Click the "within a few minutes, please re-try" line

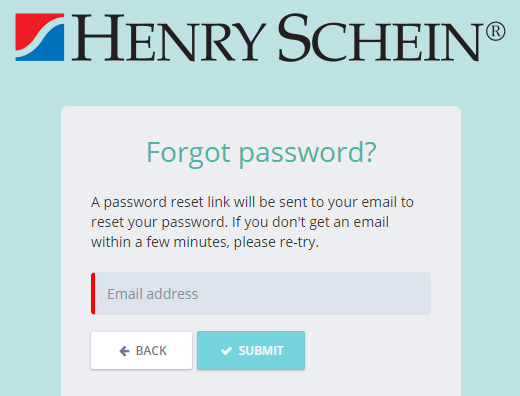click(x=205, y=242)
